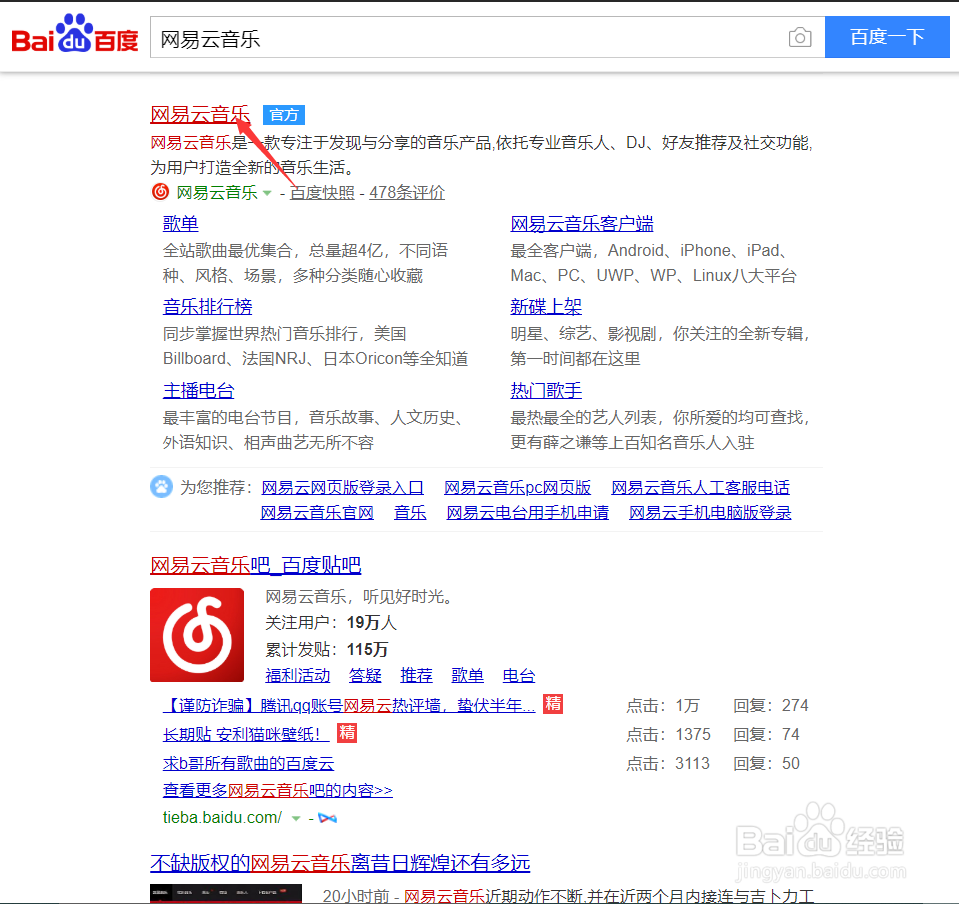The width and height of the screenshot is (959, 904).
Task: Click the tieba.baidu.com/ green URL
Action: (x=223, y=818)
